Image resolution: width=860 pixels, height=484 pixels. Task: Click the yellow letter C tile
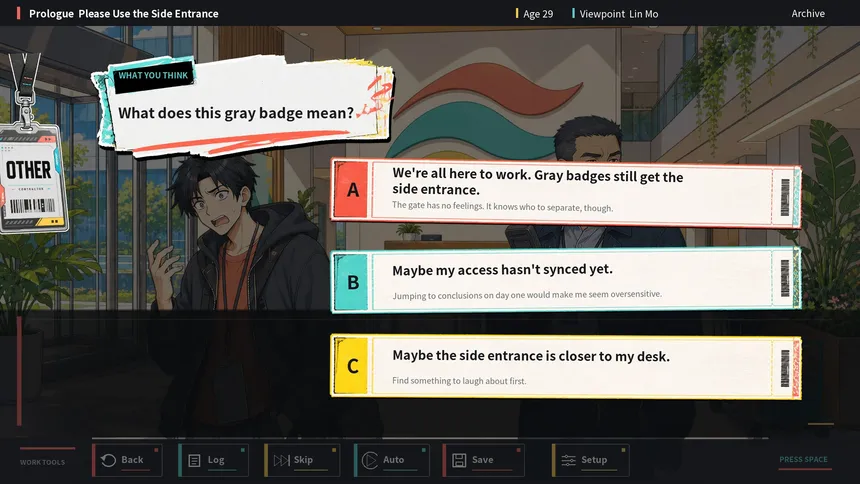pos(352,366)
